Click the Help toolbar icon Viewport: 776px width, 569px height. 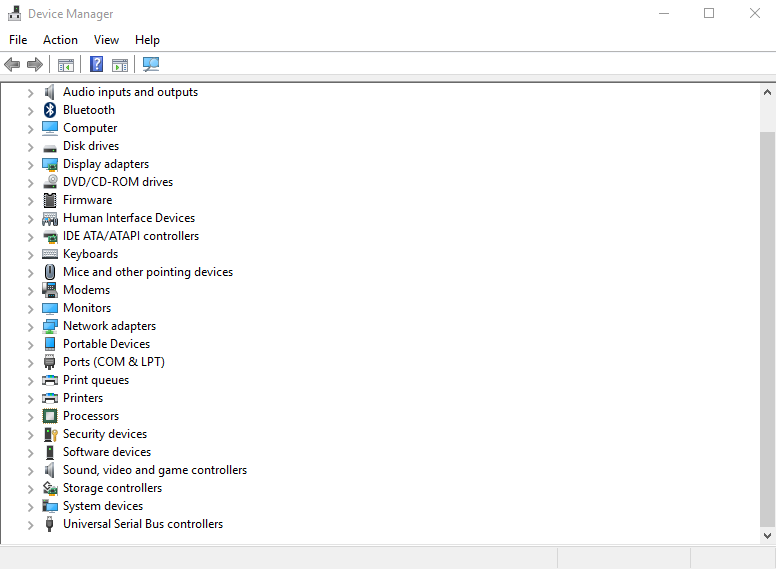(96, 65)
